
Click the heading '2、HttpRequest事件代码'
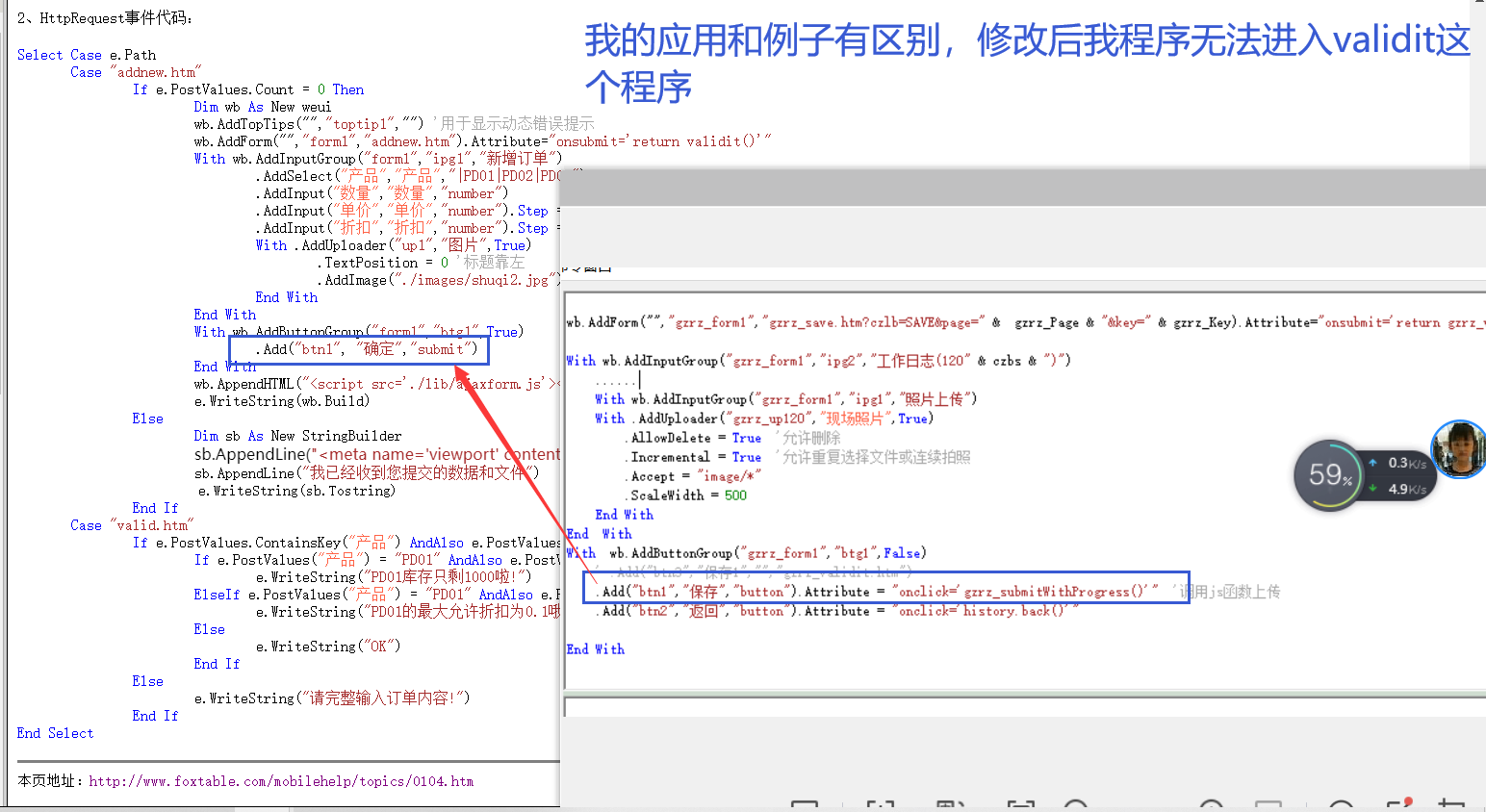pyautogui.click(x=106, y=18)
